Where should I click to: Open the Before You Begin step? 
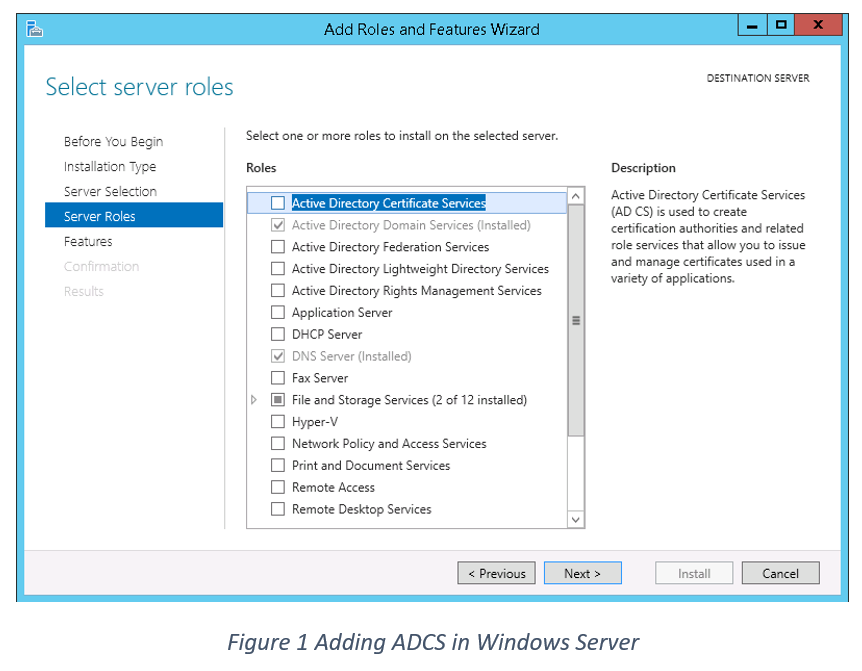(x=113, y=142)
